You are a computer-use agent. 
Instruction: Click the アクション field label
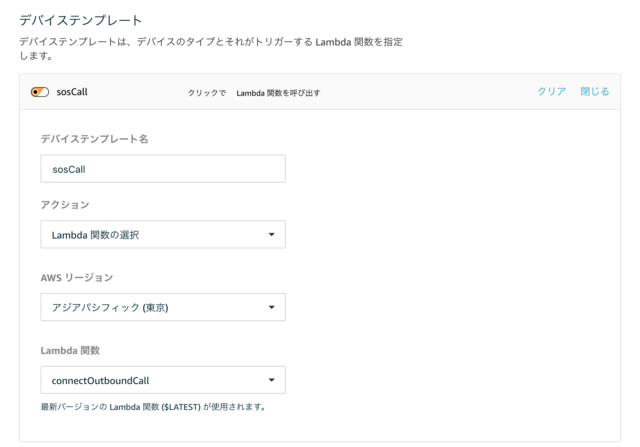[65, 205]
